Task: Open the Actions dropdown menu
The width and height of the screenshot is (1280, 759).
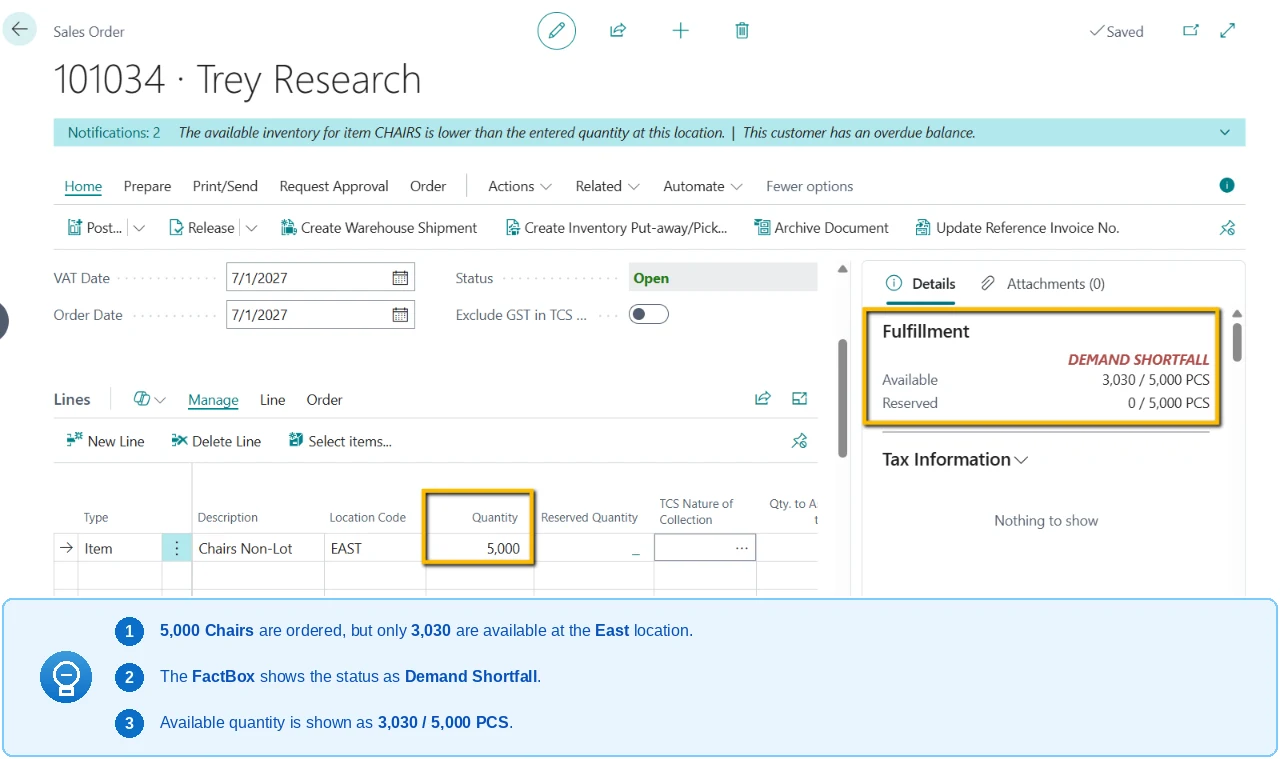Action: tap(520, 186)
